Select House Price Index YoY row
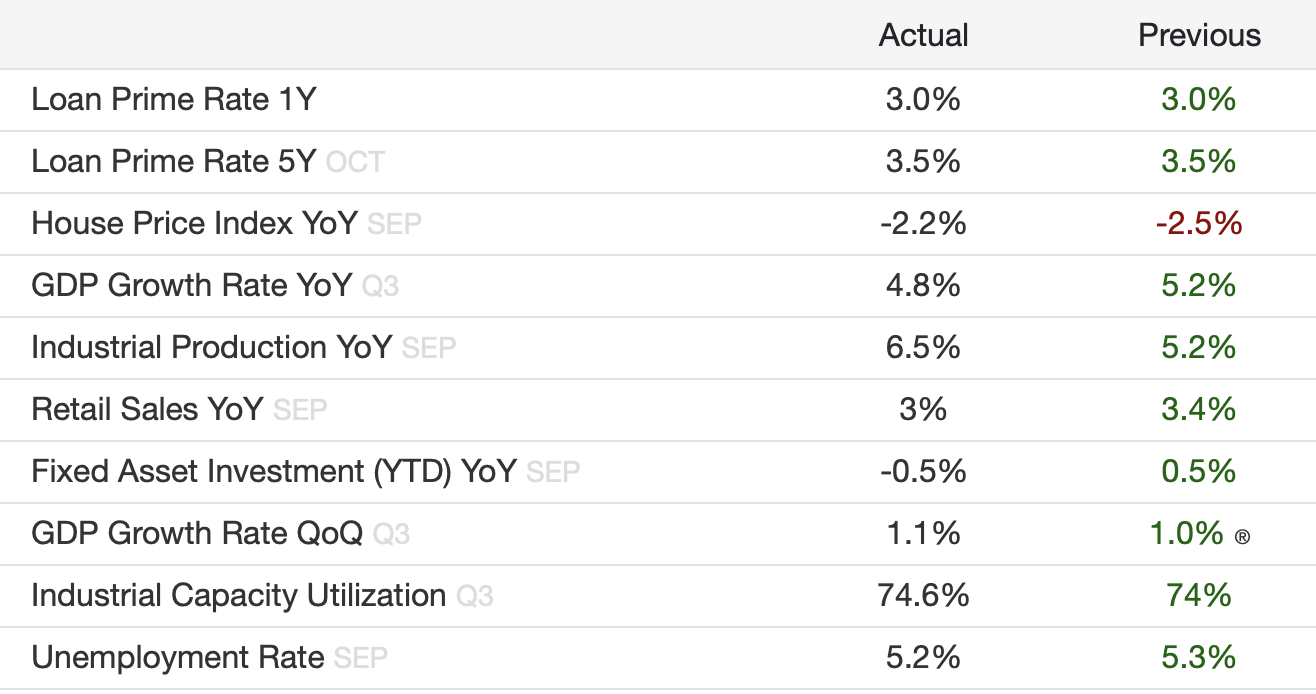 pos(194,223)
